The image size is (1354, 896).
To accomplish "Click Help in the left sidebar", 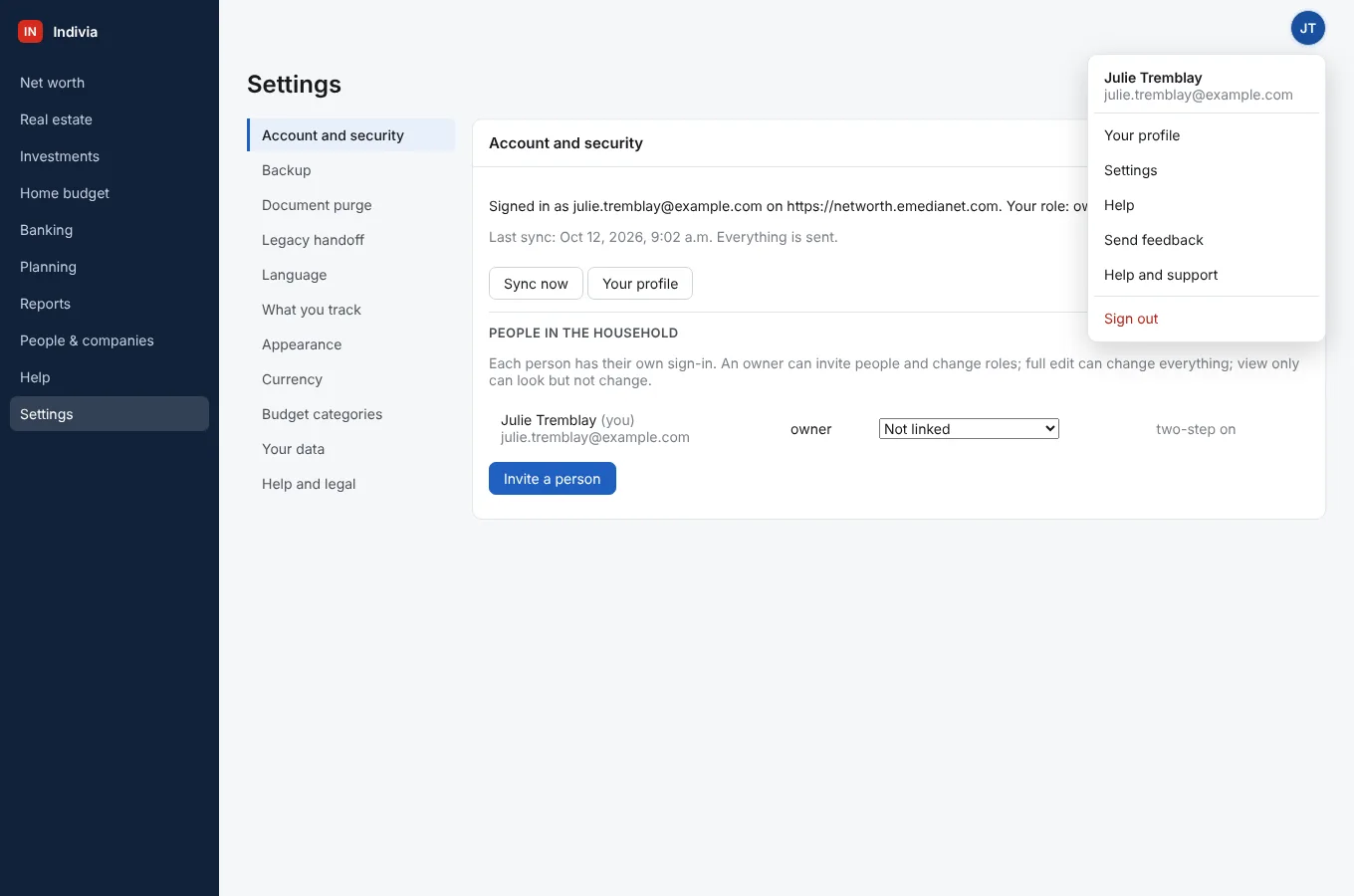I will click(x=110, y=377).
